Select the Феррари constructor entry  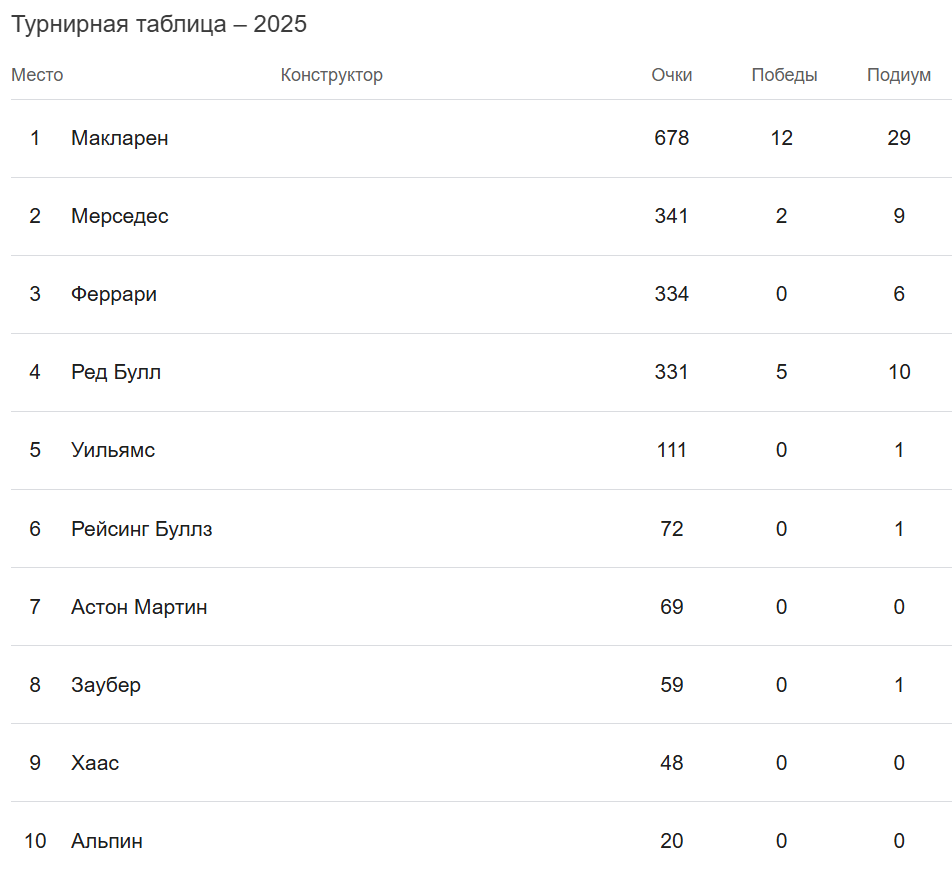pyautogui.click(x=113, y=294)
